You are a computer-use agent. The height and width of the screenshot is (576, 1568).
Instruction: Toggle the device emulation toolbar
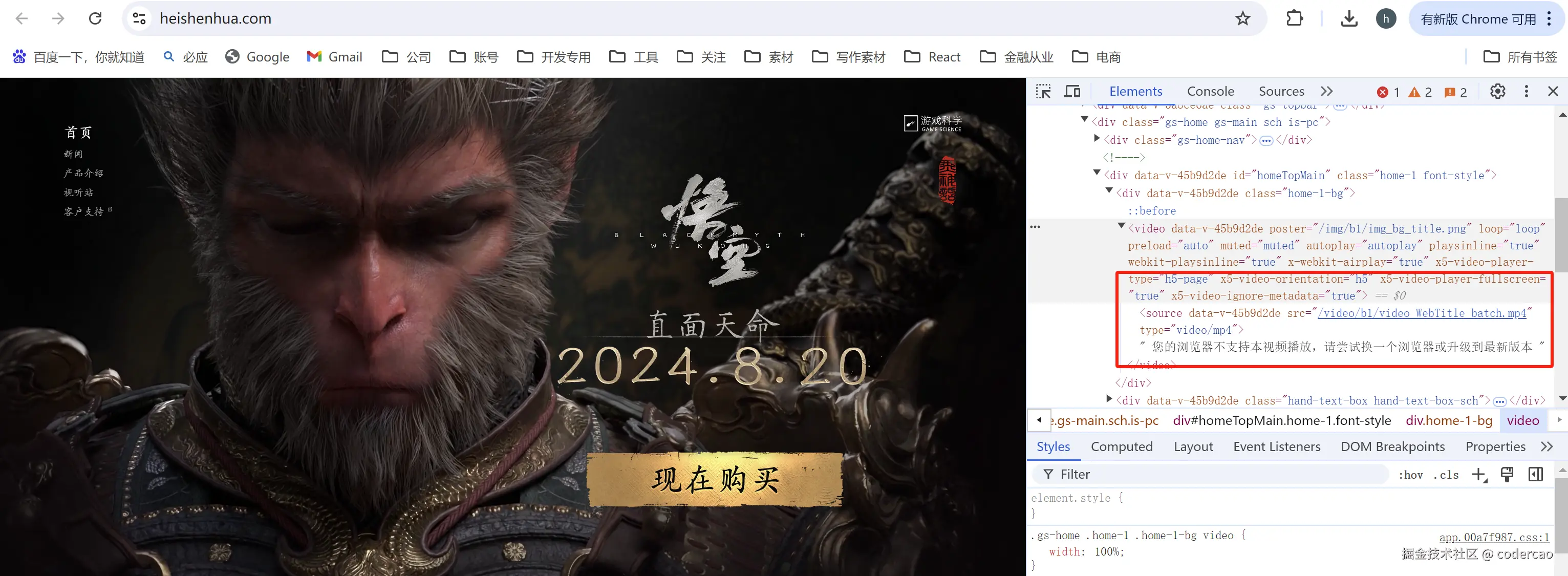tap(1072, 91)
